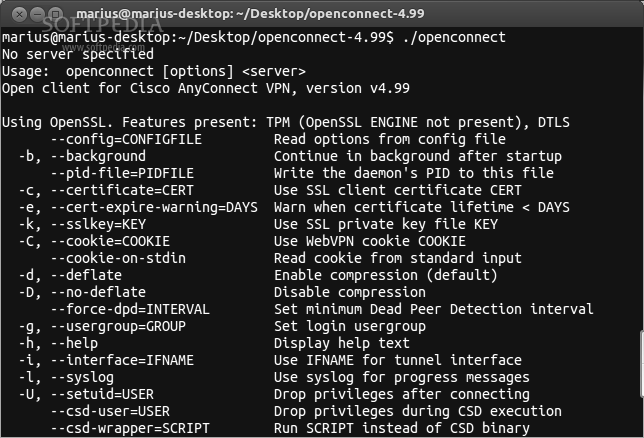Click the --interface=IFNAME option

point(122,360)
